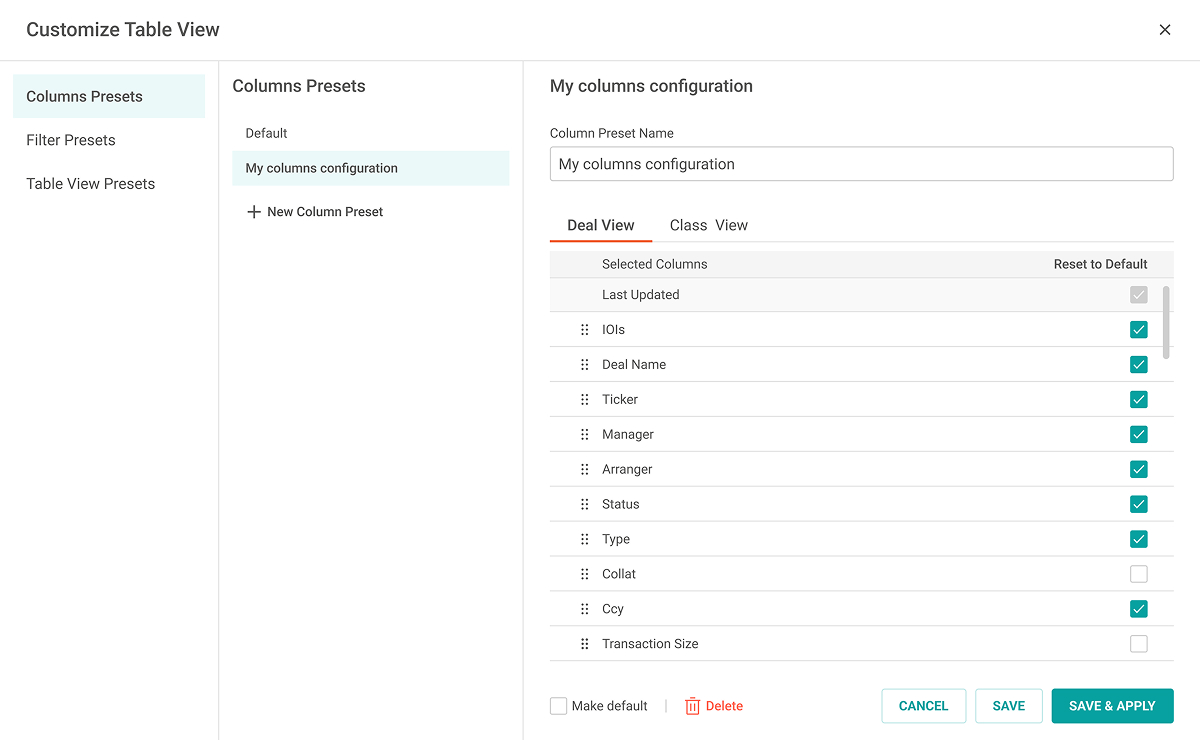Click the drag handle for IOIs row
Image resolution: width=1200 pixels, height=740 pixels.
coord(585,330)
